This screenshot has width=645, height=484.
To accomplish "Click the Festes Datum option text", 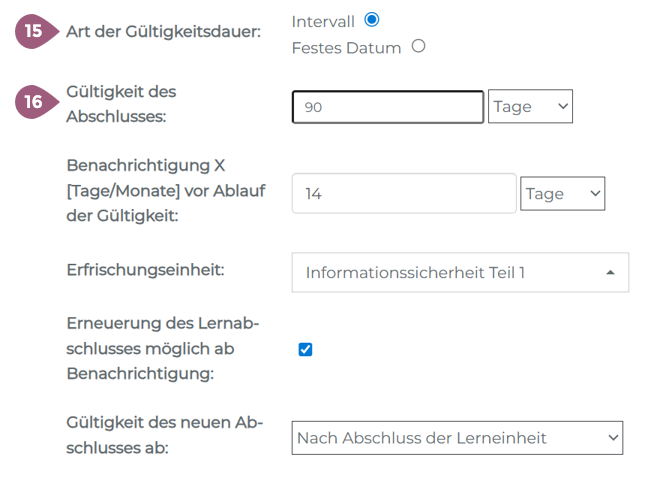I will [x=346, y=47].
